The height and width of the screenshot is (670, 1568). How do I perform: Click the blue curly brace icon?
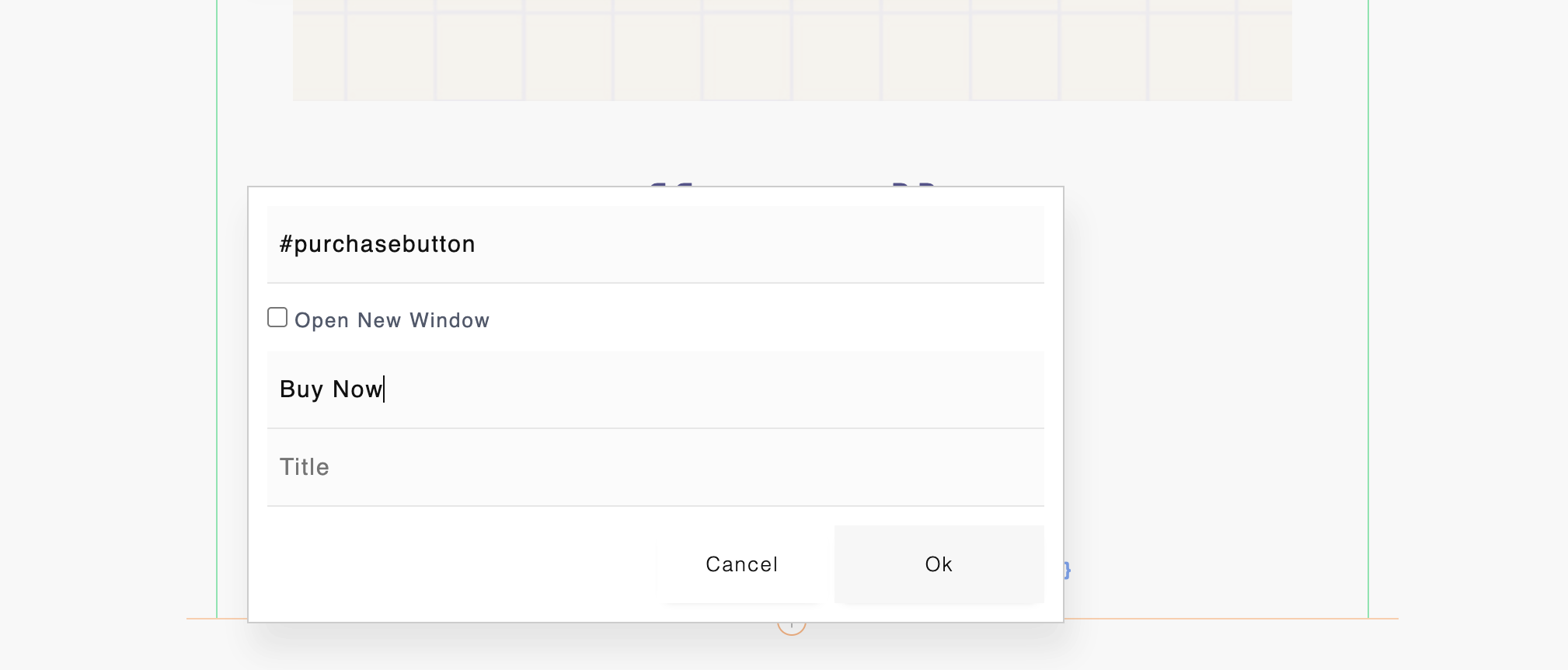[x=1068, y=571]
